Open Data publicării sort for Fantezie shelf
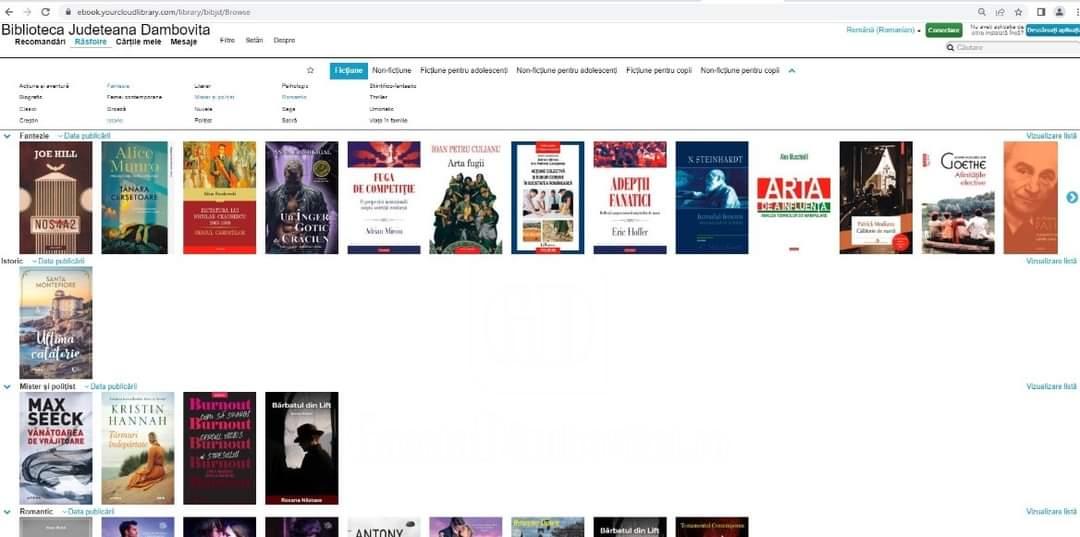 [84, 136]
